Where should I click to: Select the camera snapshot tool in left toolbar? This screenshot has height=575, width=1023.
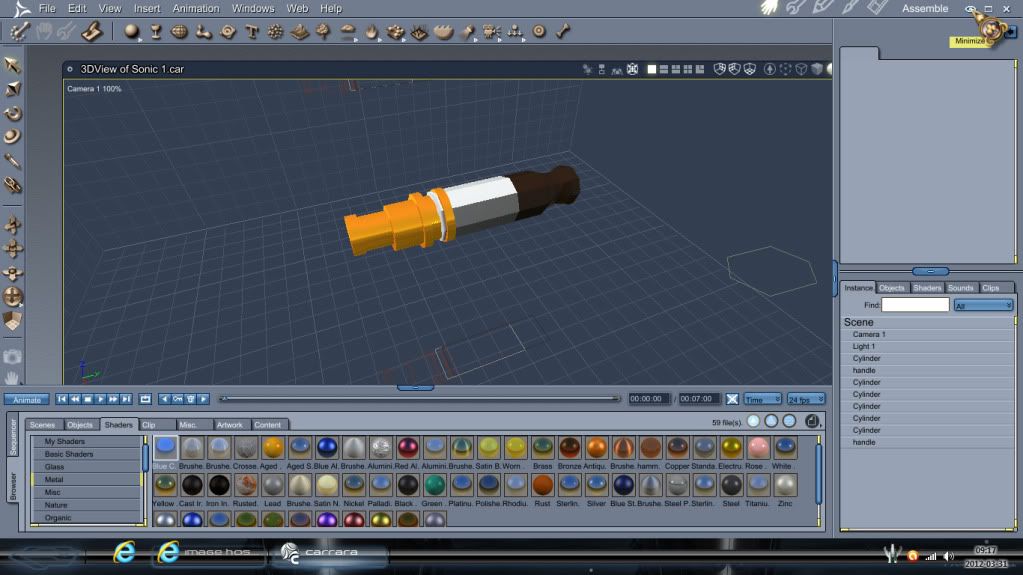12,356
